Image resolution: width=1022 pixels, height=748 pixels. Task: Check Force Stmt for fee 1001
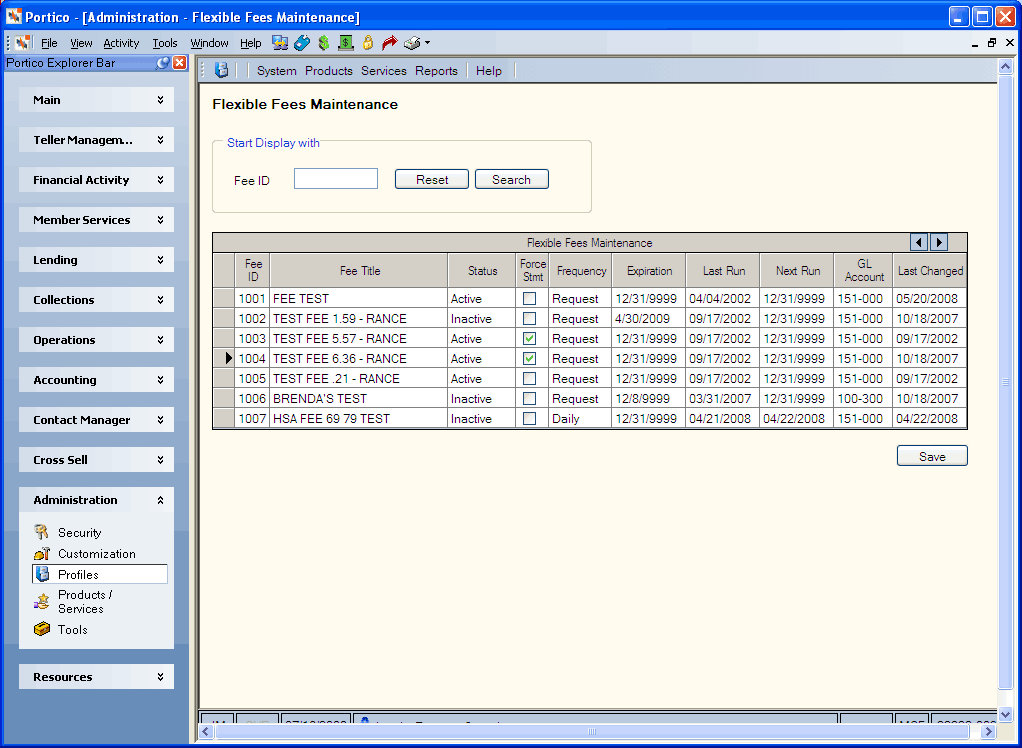(530, 298)
